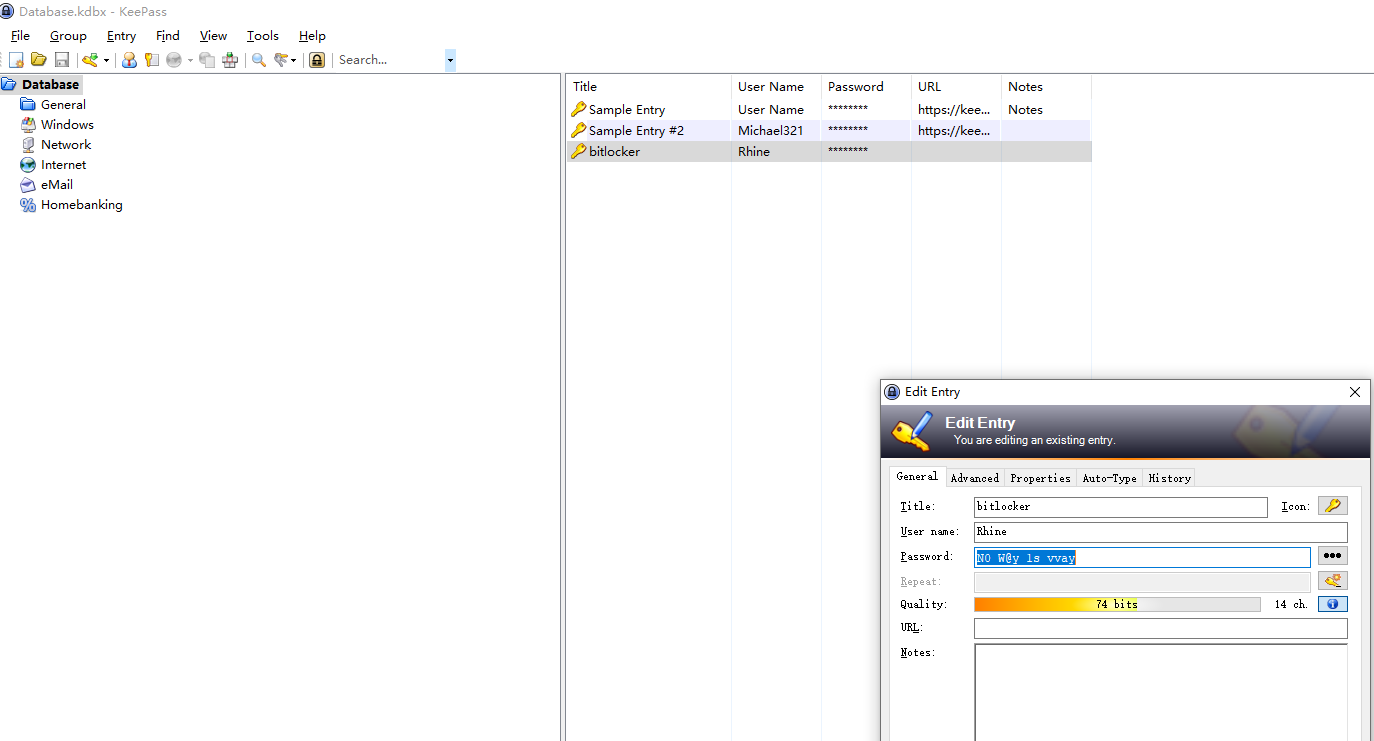This screenshot has height=741, width=1374.
Task: Select the Sample Entry #2 row
Action: point(829,130)
